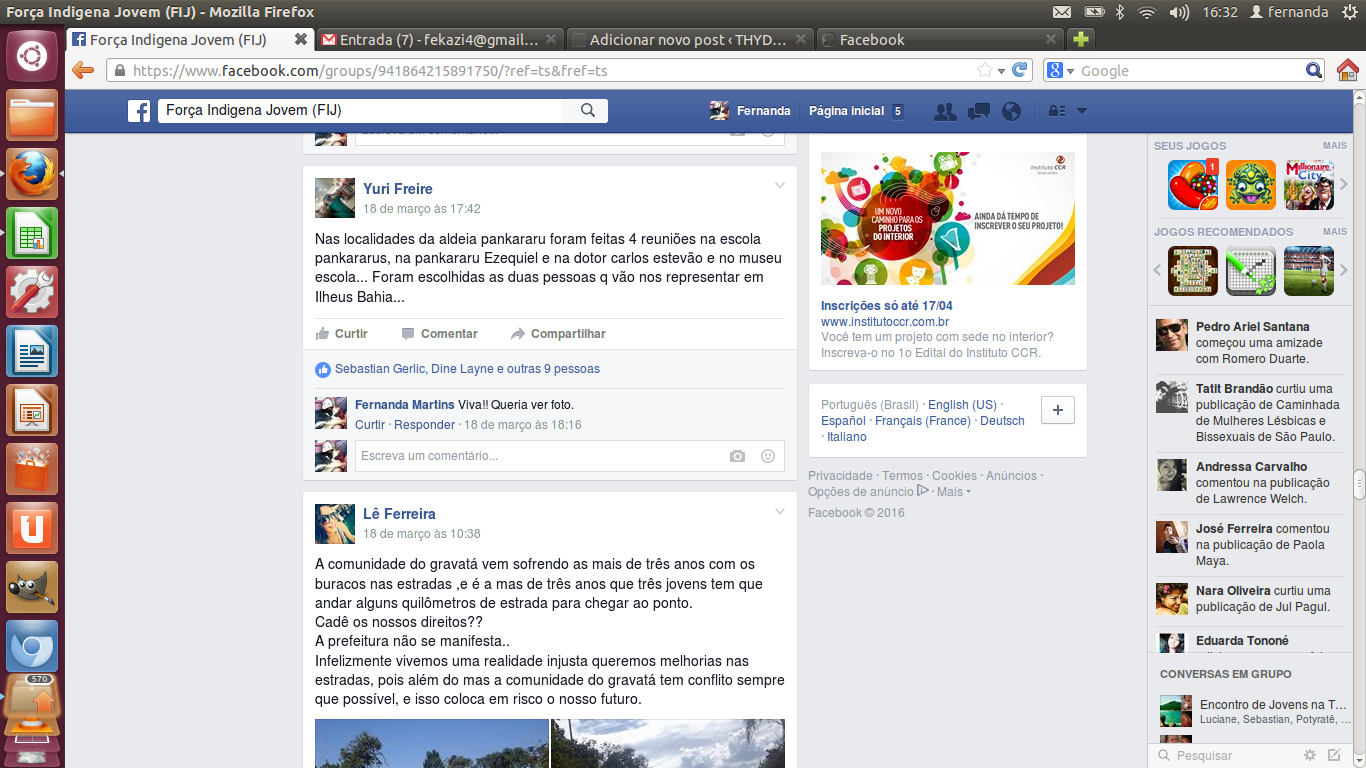1366x768 pixels.
Task: Show previous recommended games with left arrow
Action: 1158,271
